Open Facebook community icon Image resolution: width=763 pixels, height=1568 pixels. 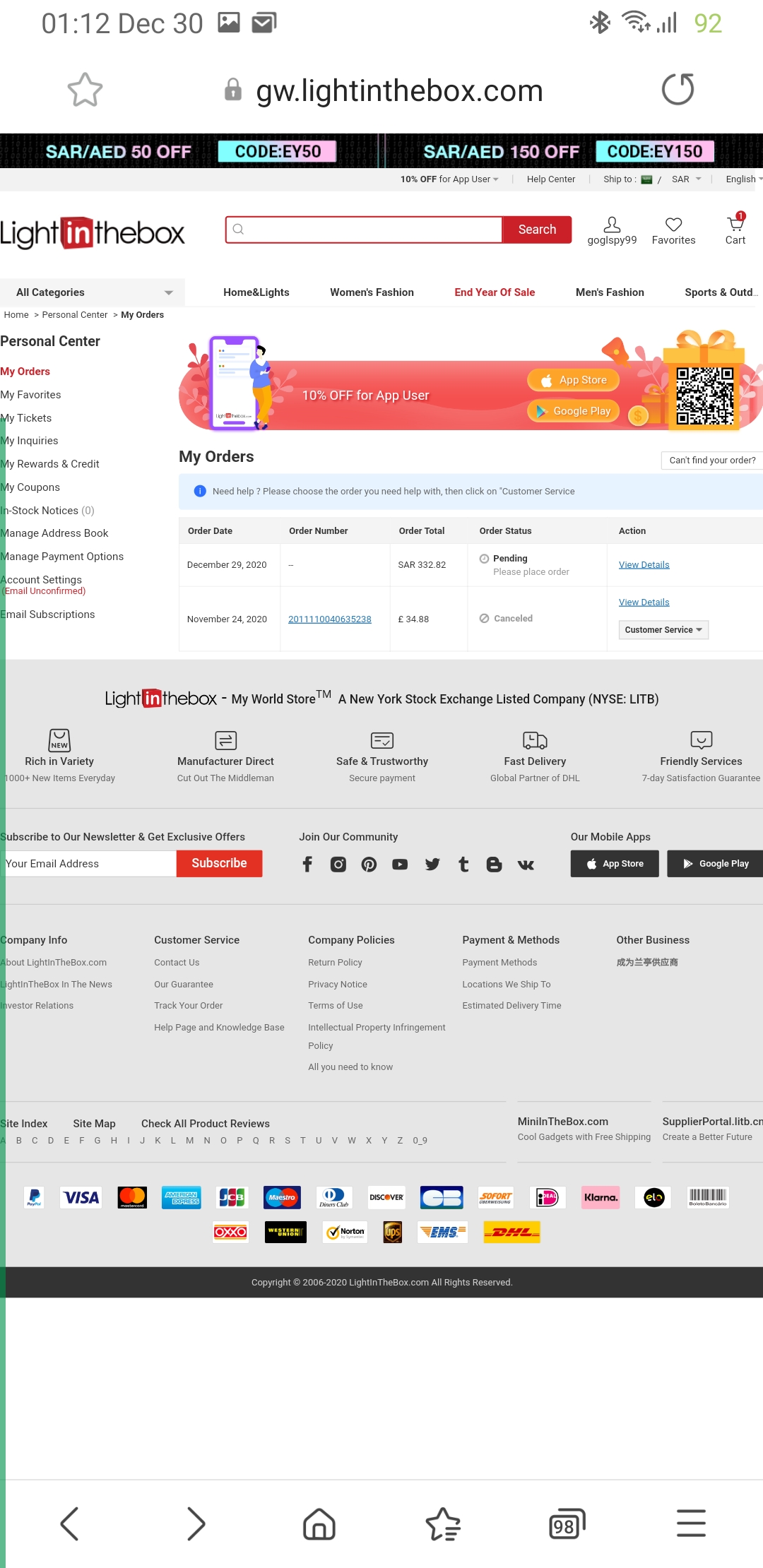coord(307,865)
